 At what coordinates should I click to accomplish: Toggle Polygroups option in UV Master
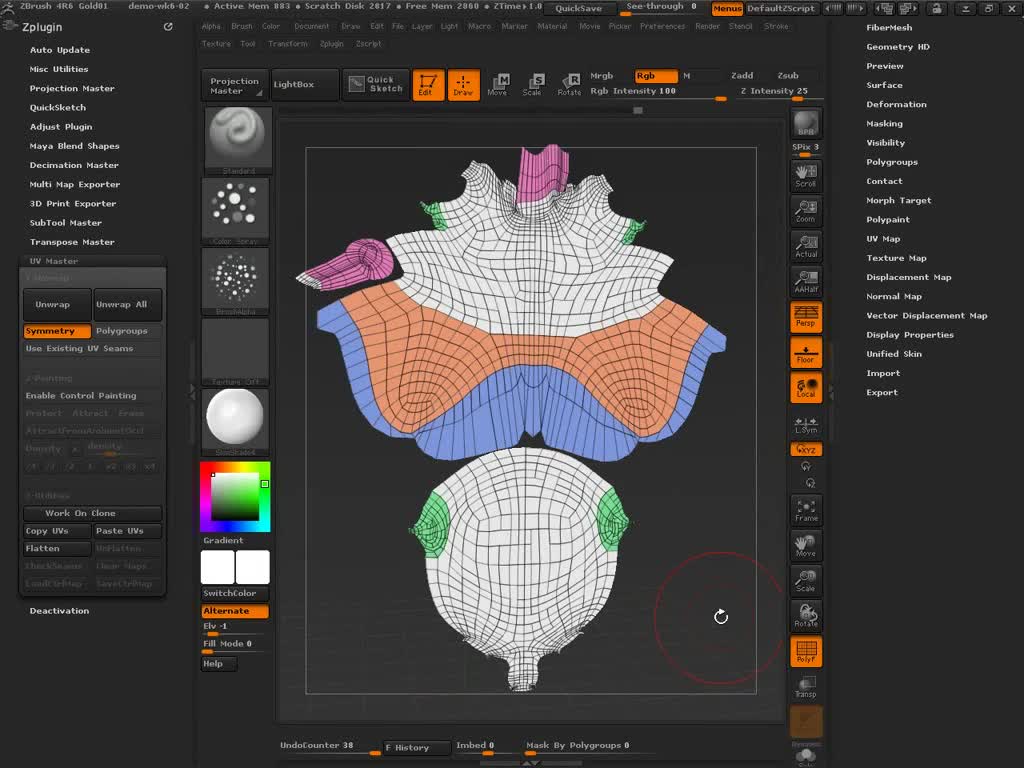coord(127,331)
